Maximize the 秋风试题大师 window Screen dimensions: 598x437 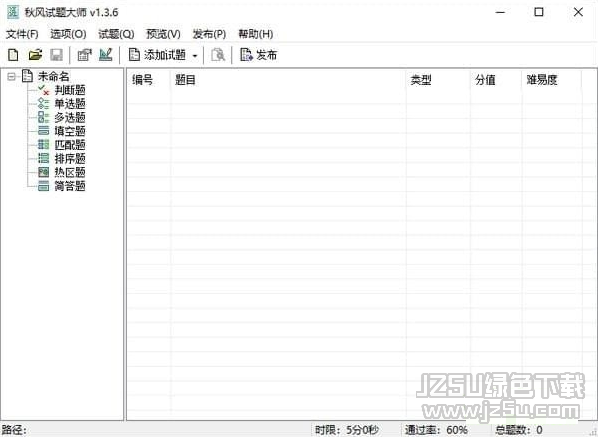point(539,12)
